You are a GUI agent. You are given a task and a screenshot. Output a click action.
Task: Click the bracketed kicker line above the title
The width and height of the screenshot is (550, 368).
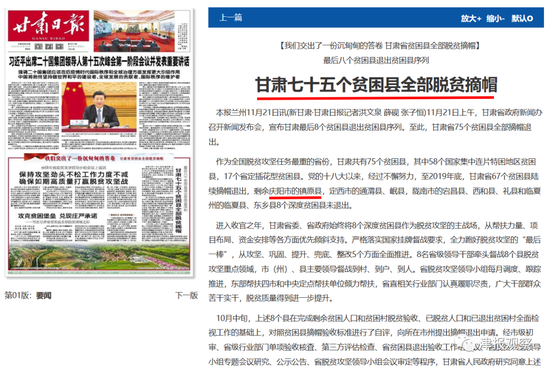point(380,46)
